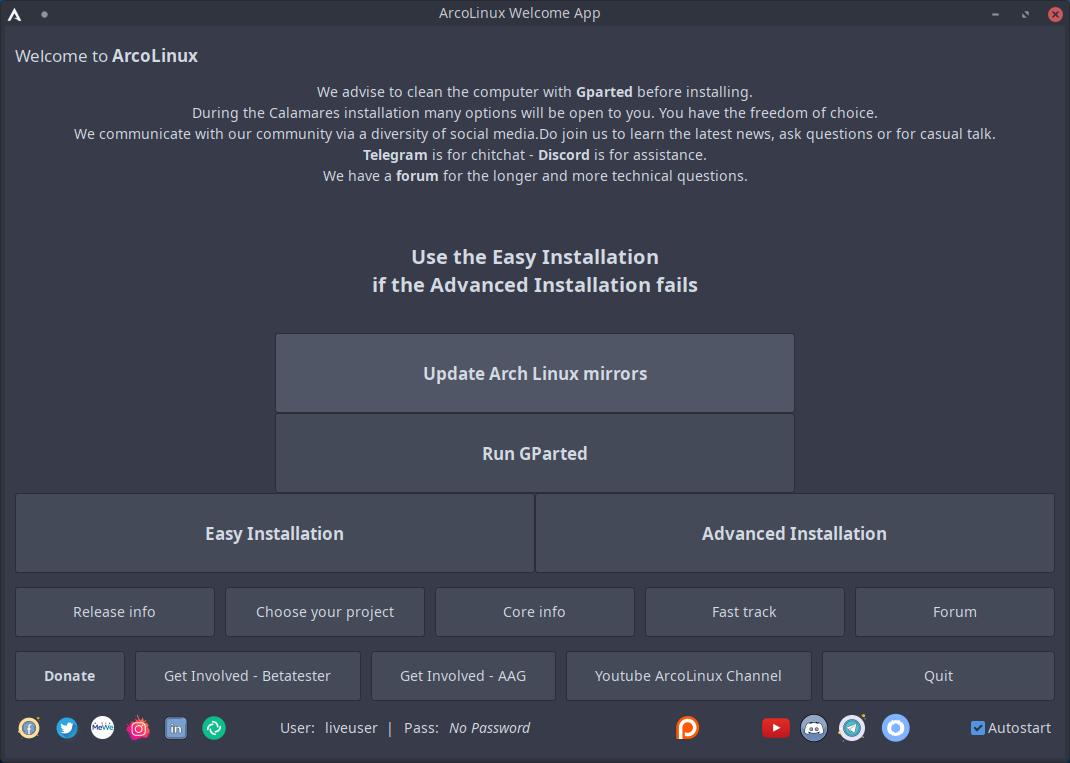Click the green recycling-style social icon
This screenshot has width=1070, height=763.
tap(213, 728)
